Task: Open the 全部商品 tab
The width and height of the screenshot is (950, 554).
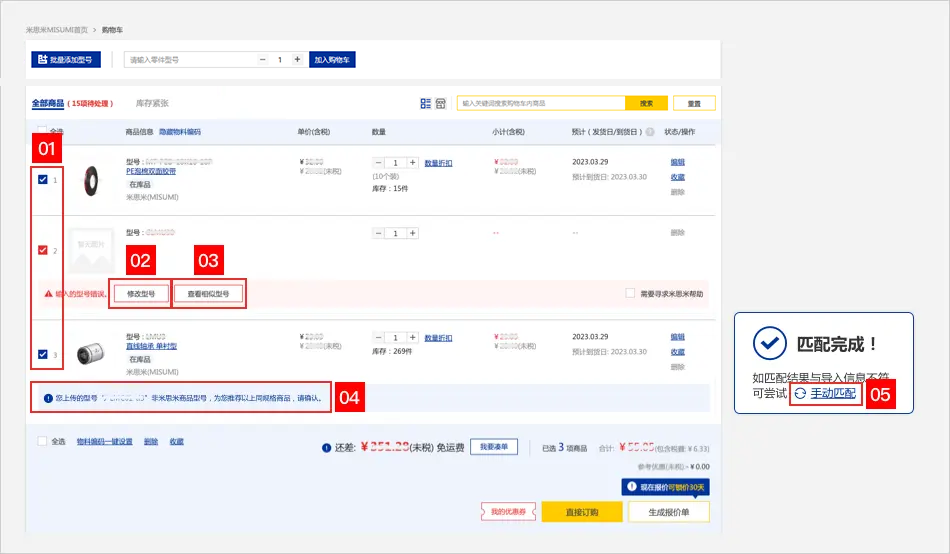Action: [47, 103]
